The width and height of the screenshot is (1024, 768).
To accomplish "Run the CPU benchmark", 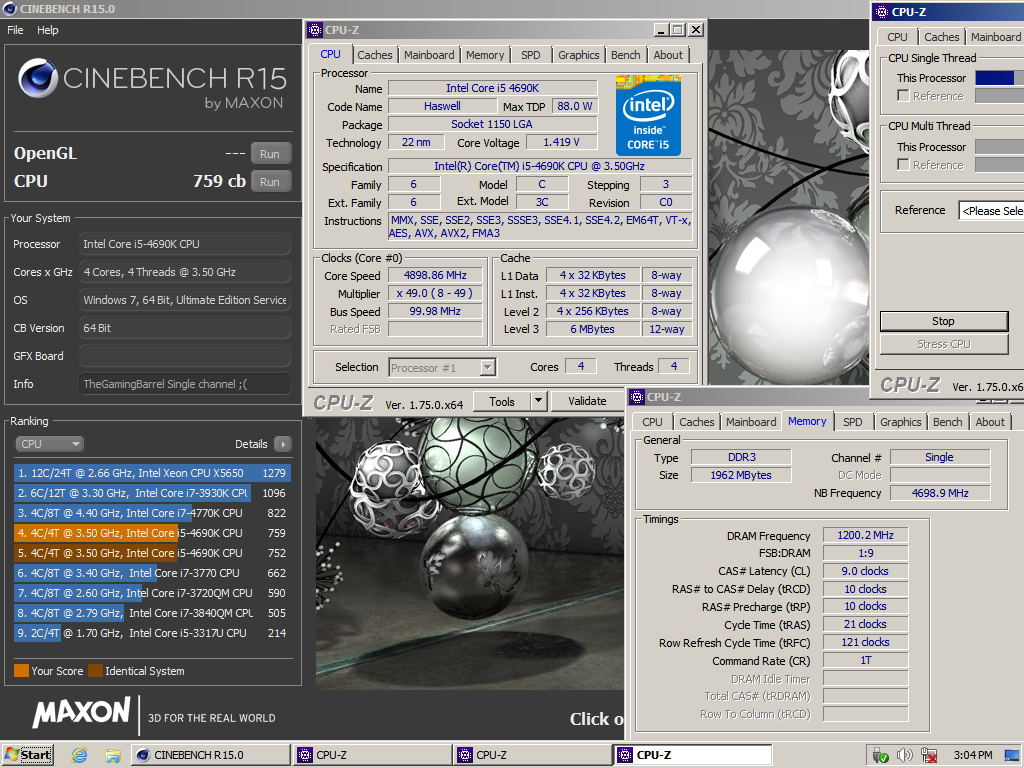I will (x=270, y=182).
